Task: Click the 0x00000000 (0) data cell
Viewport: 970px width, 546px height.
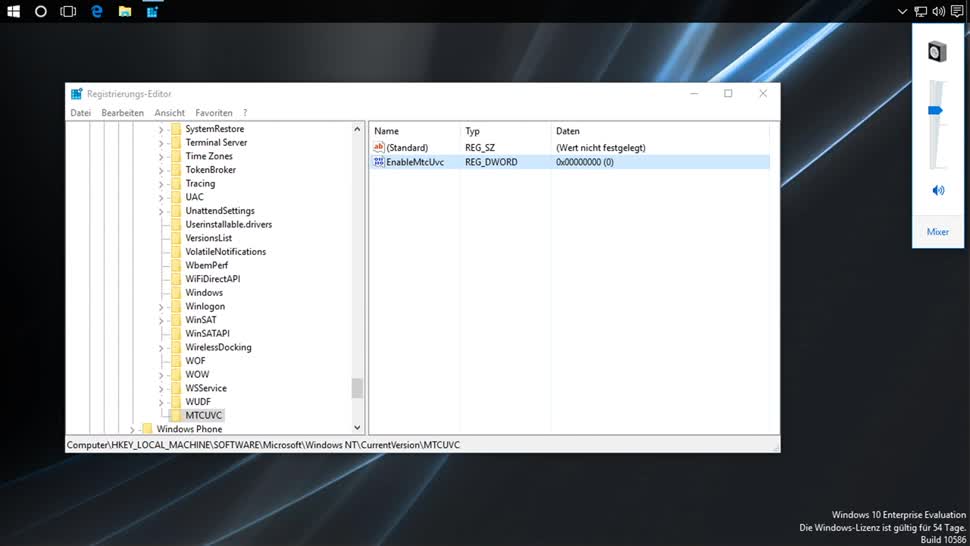Action: click(585, 162)
